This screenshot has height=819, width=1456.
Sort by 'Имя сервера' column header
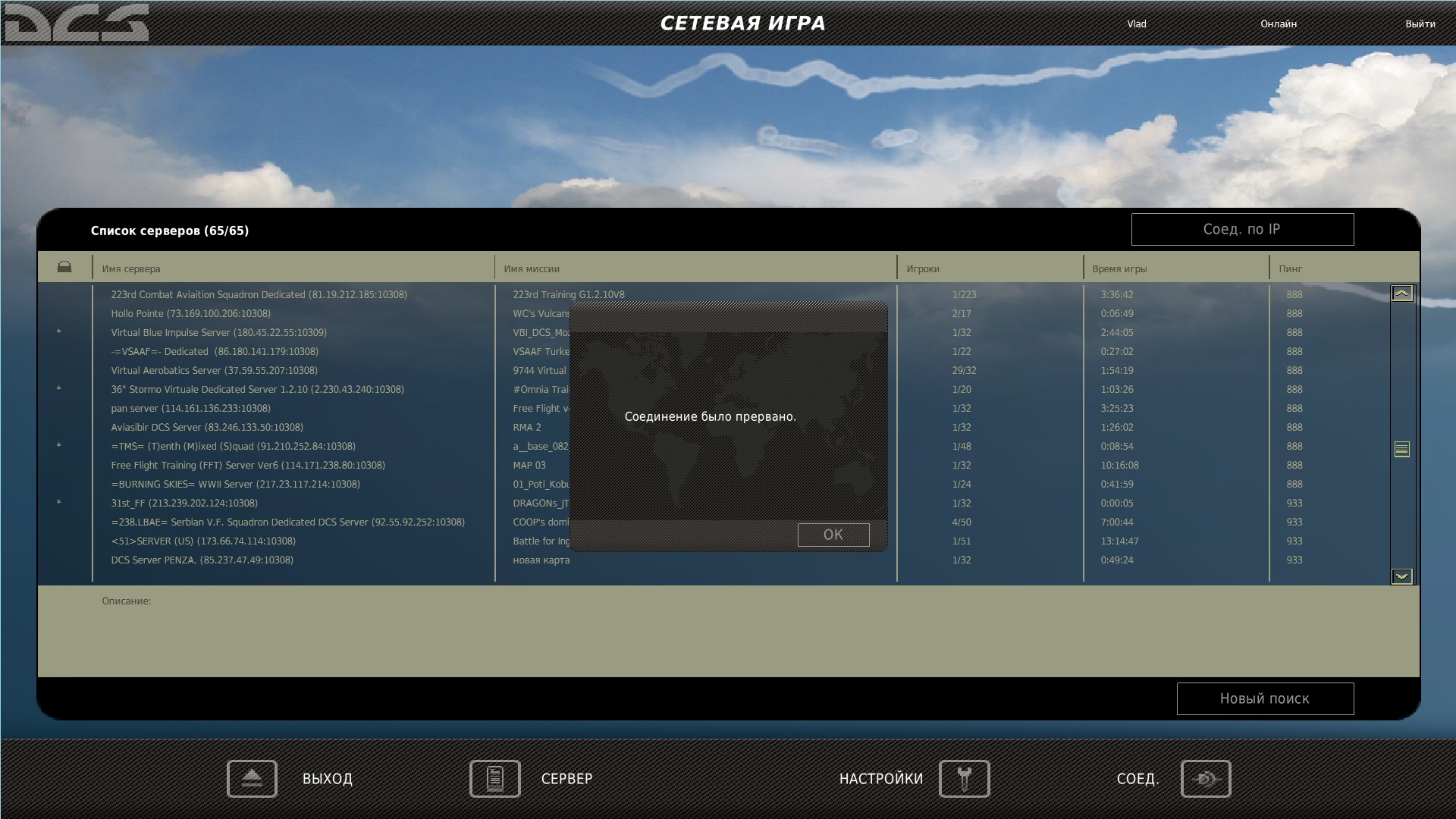tap(131, 269)
